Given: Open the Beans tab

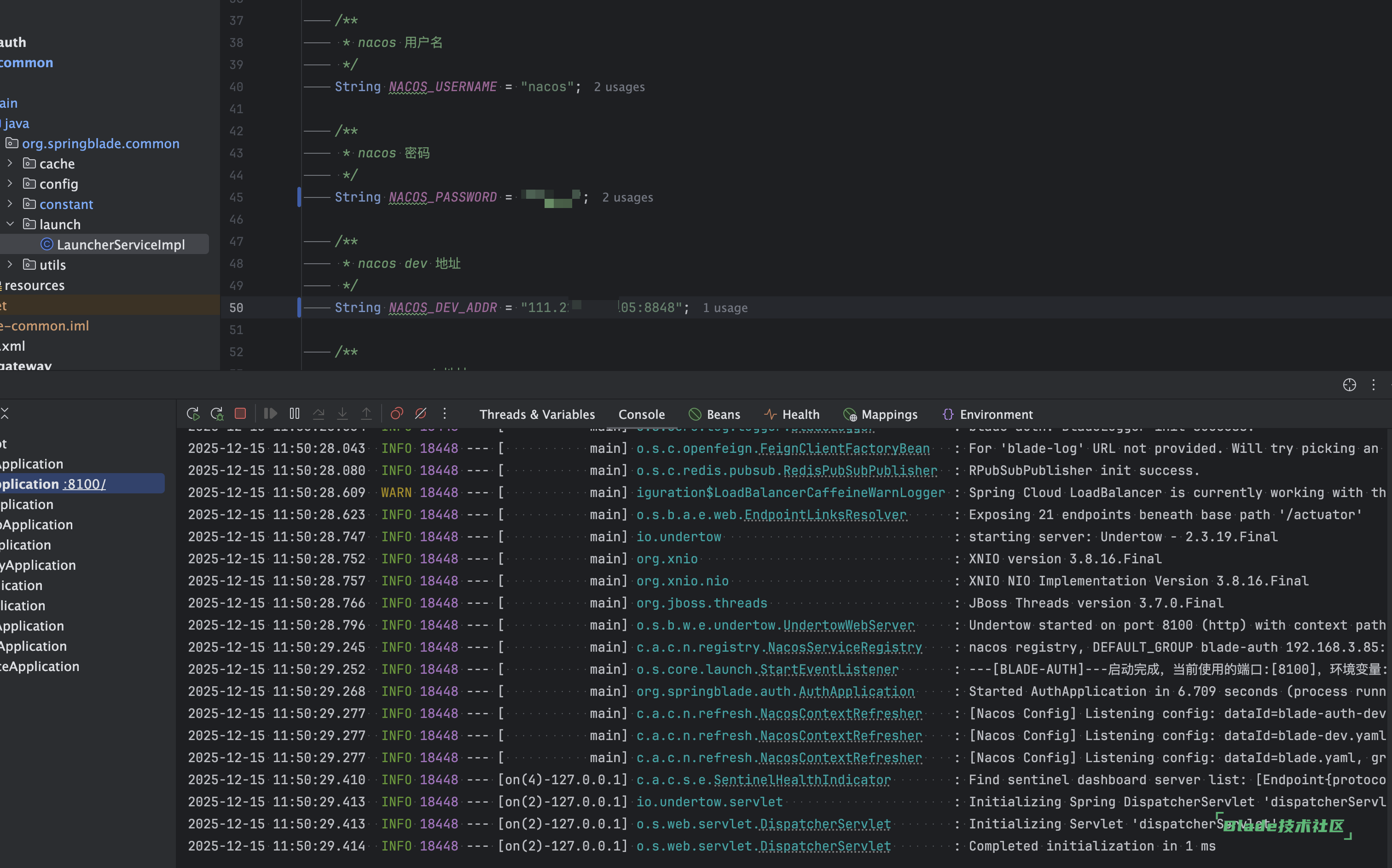Looking at the screenshot, I should coord(715,415).
